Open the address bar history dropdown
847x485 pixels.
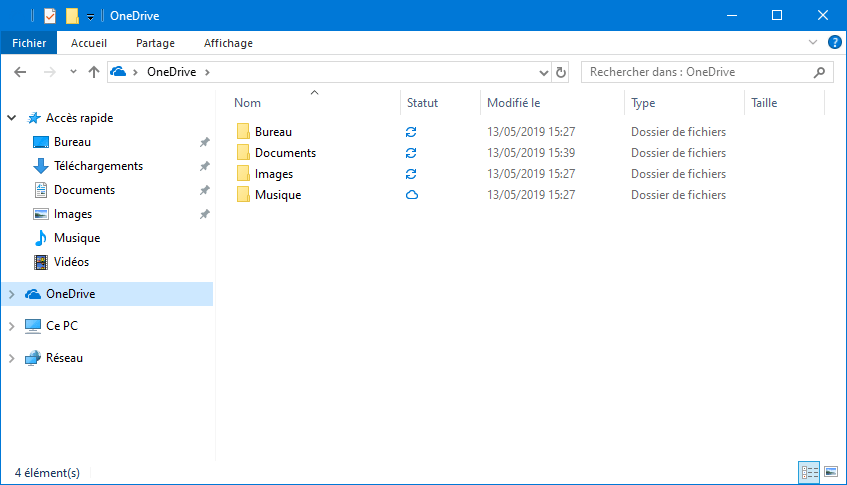pyautogui.click(x=543, y=72)
